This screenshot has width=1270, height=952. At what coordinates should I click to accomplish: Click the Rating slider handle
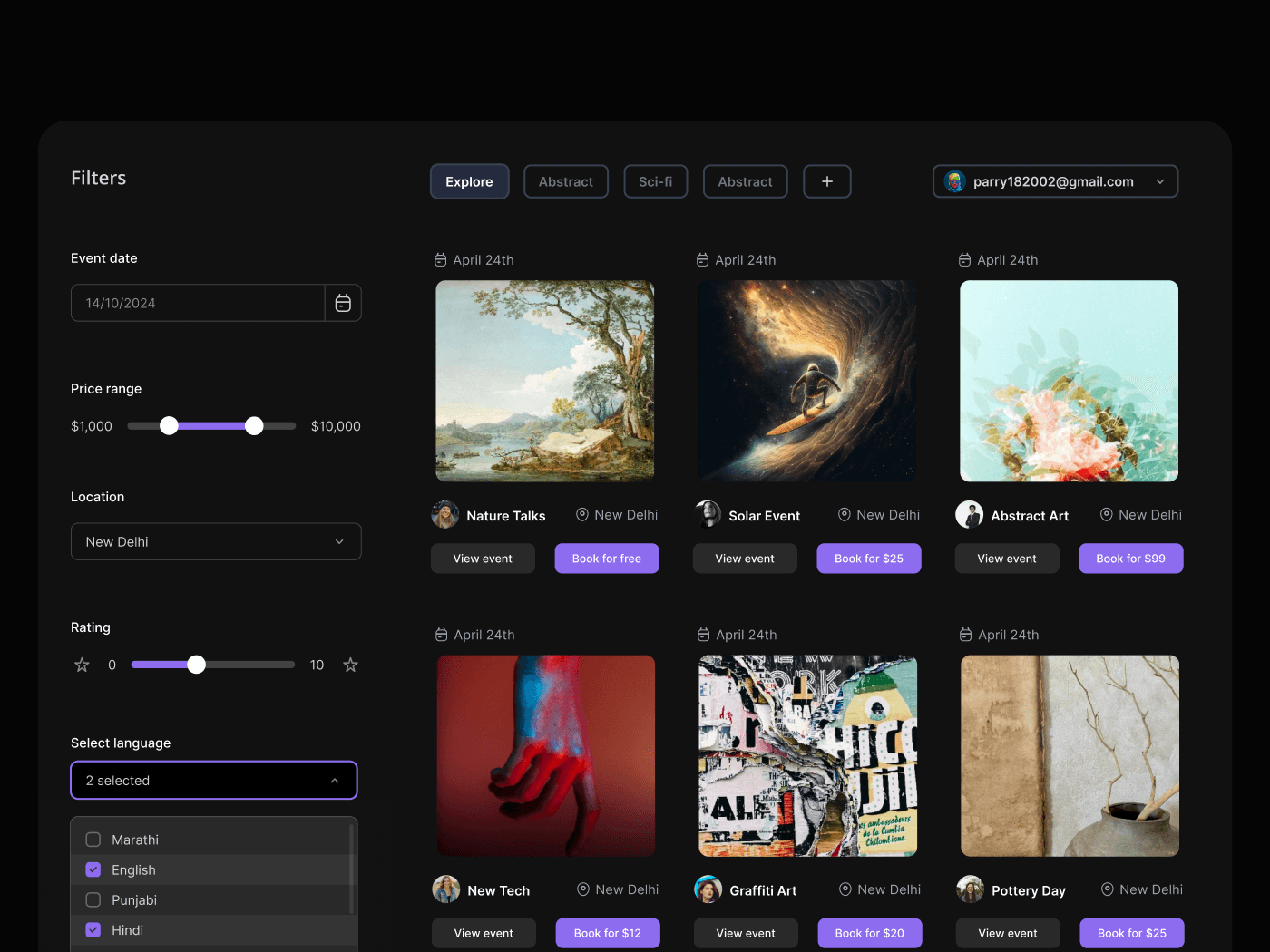coord(196,665)
